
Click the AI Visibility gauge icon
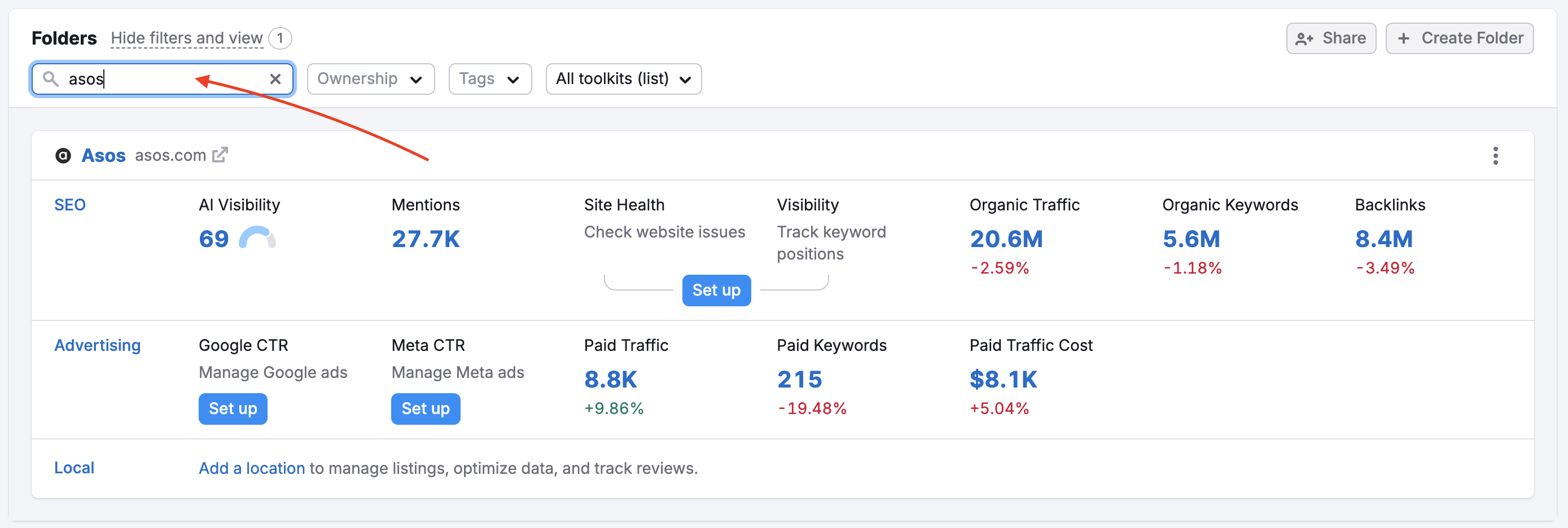tap(257, 239)
